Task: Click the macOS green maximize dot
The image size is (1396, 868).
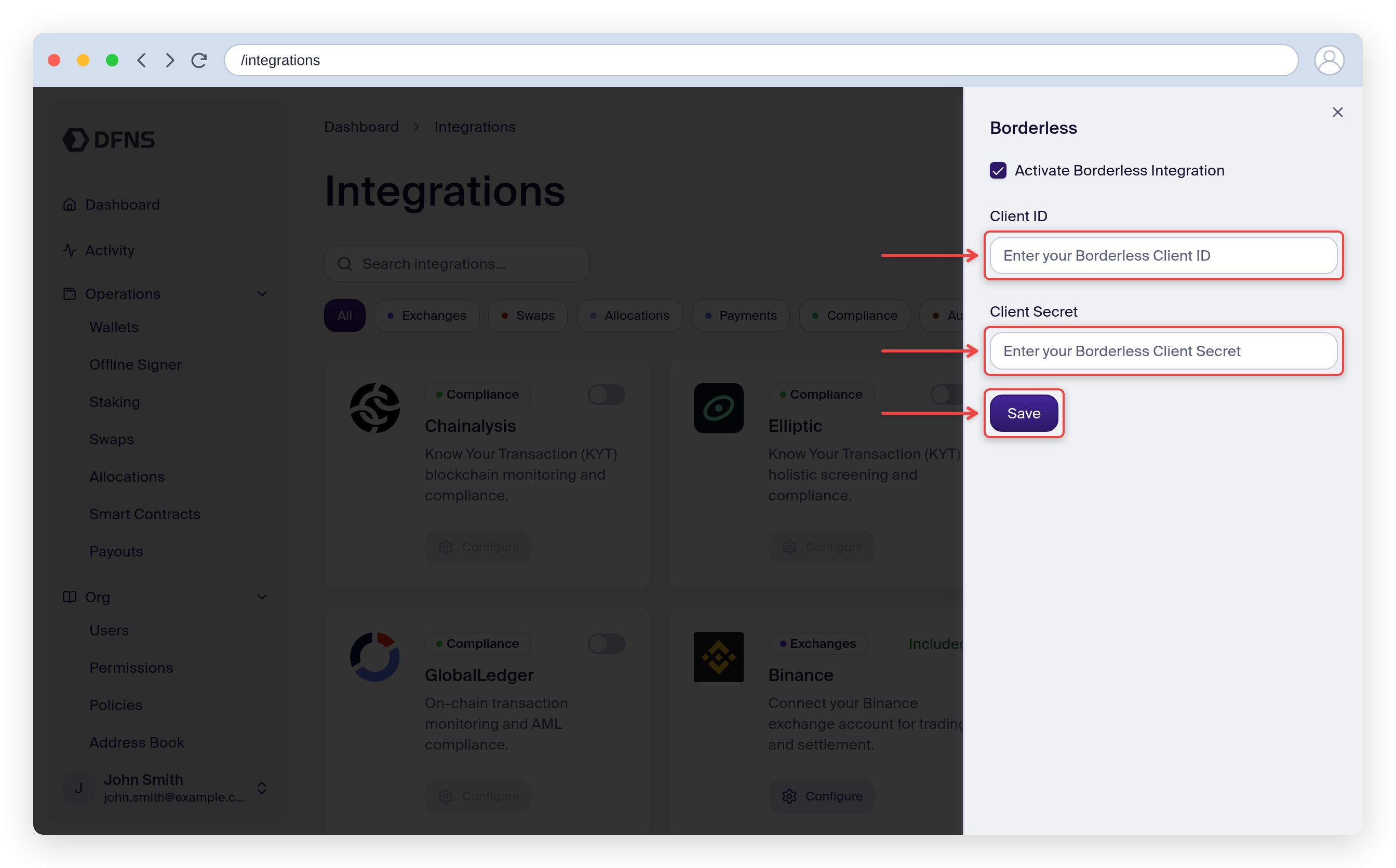Action: pyautogui.click(x=113, y=60)
